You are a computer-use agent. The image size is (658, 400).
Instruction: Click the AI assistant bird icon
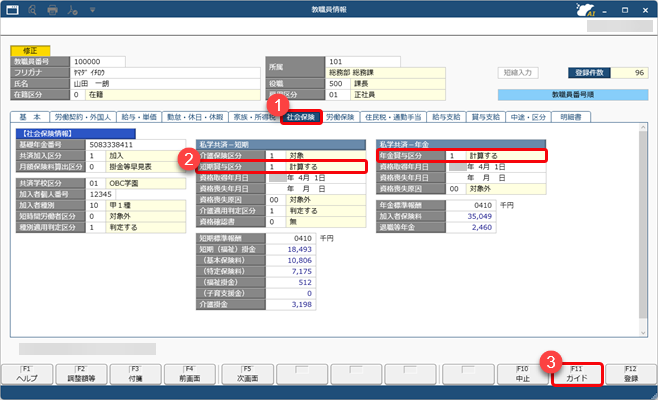coord(585,9)
